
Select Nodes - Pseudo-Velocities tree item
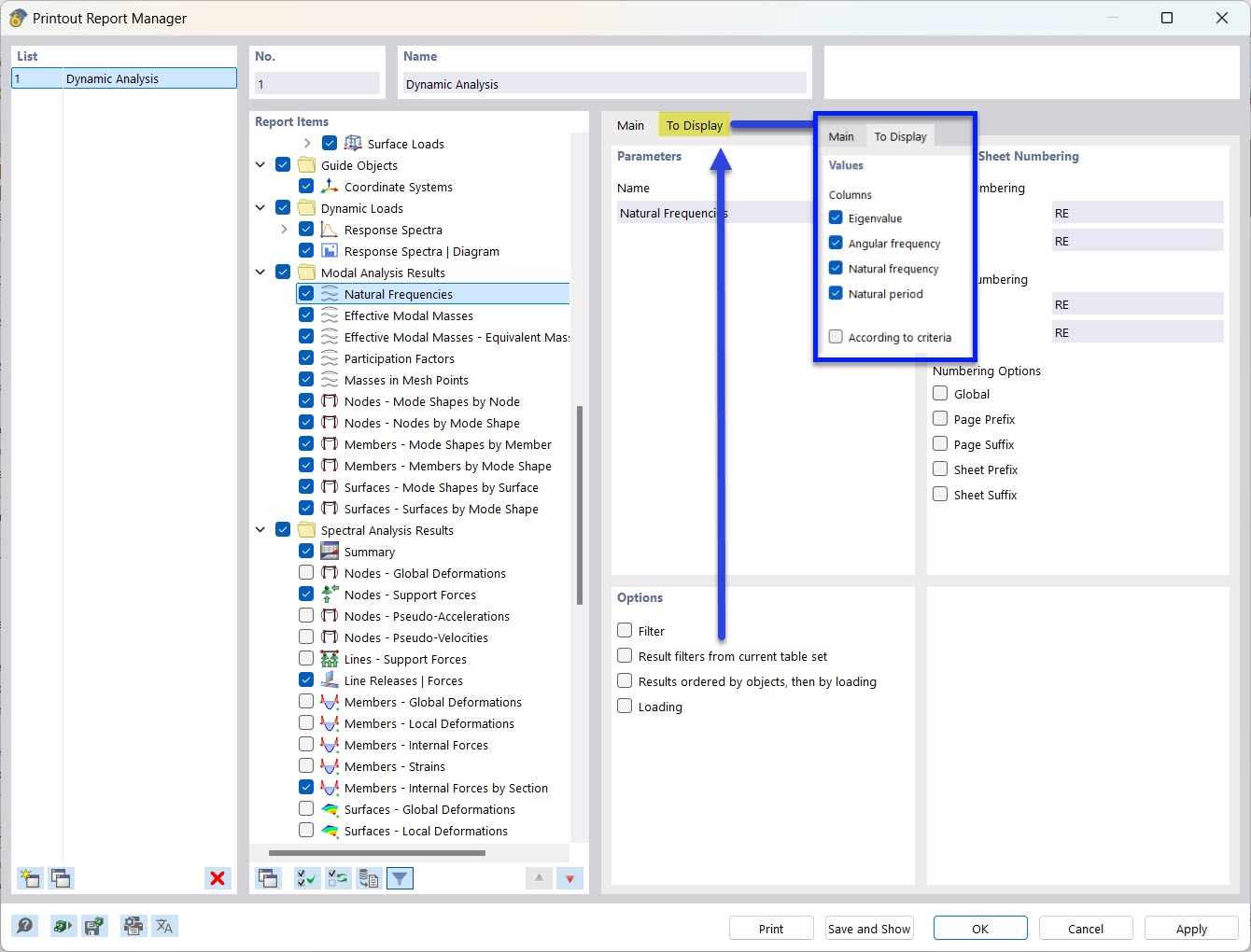tap(416, 637)
